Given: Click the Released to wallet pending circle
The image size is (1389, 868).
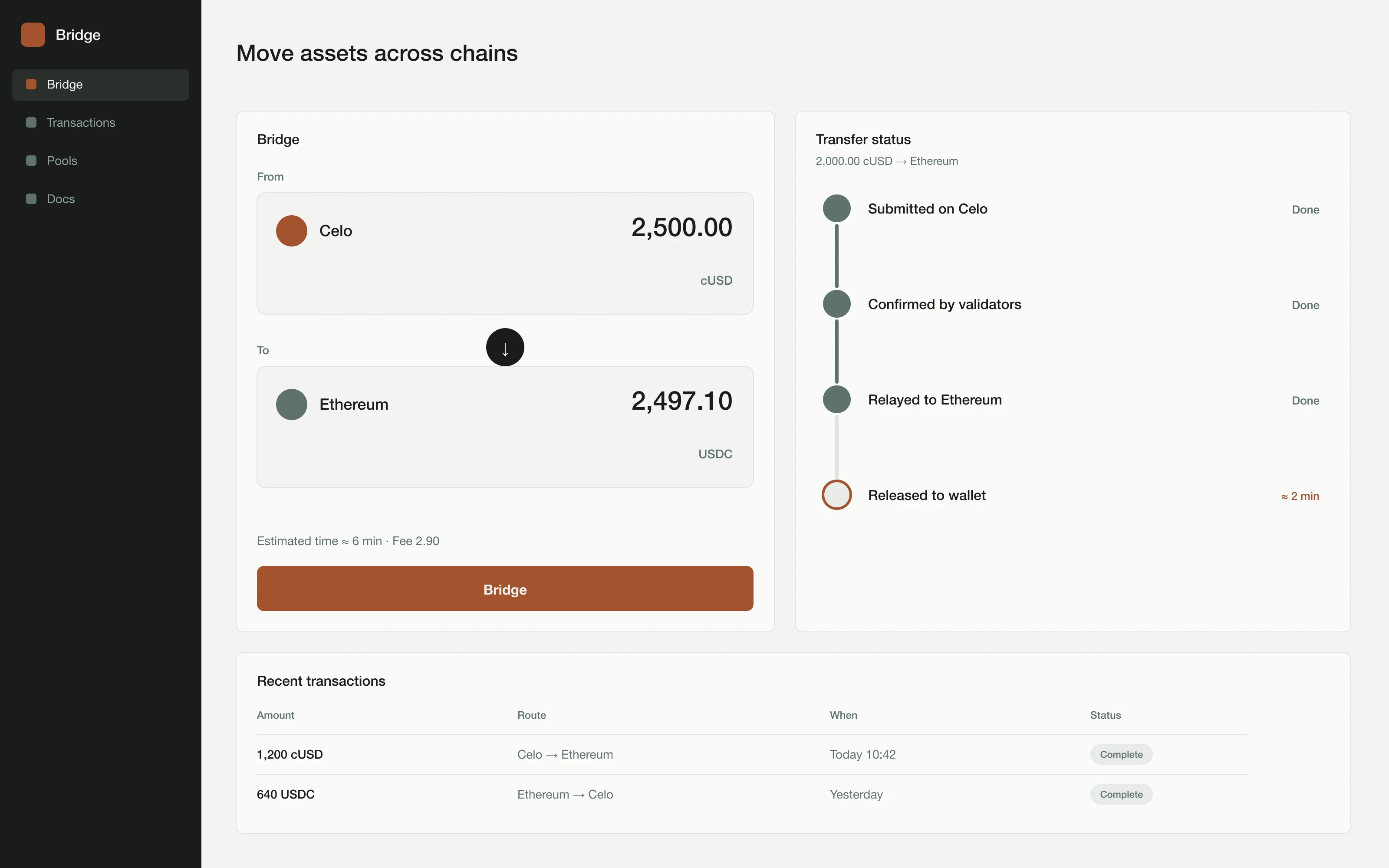Looking at the screenshot, I should point(837,495).
